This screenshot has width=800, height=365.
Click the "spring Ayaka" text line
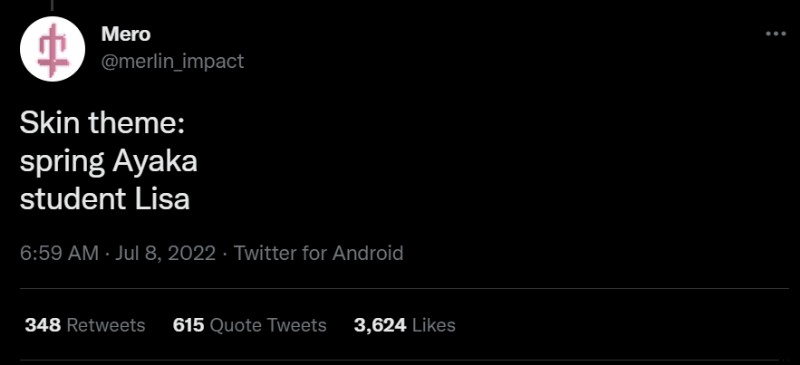click(109, 163)
